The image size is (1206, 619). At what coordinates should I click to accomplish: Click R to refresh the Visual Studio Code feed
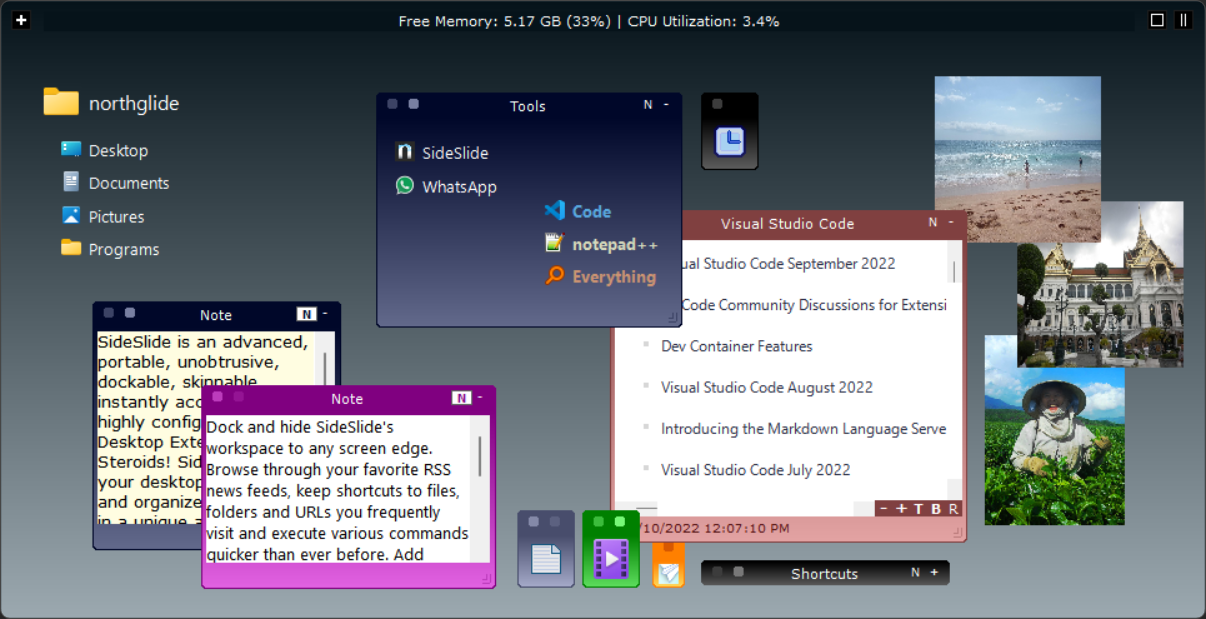(x=953, y=508)
